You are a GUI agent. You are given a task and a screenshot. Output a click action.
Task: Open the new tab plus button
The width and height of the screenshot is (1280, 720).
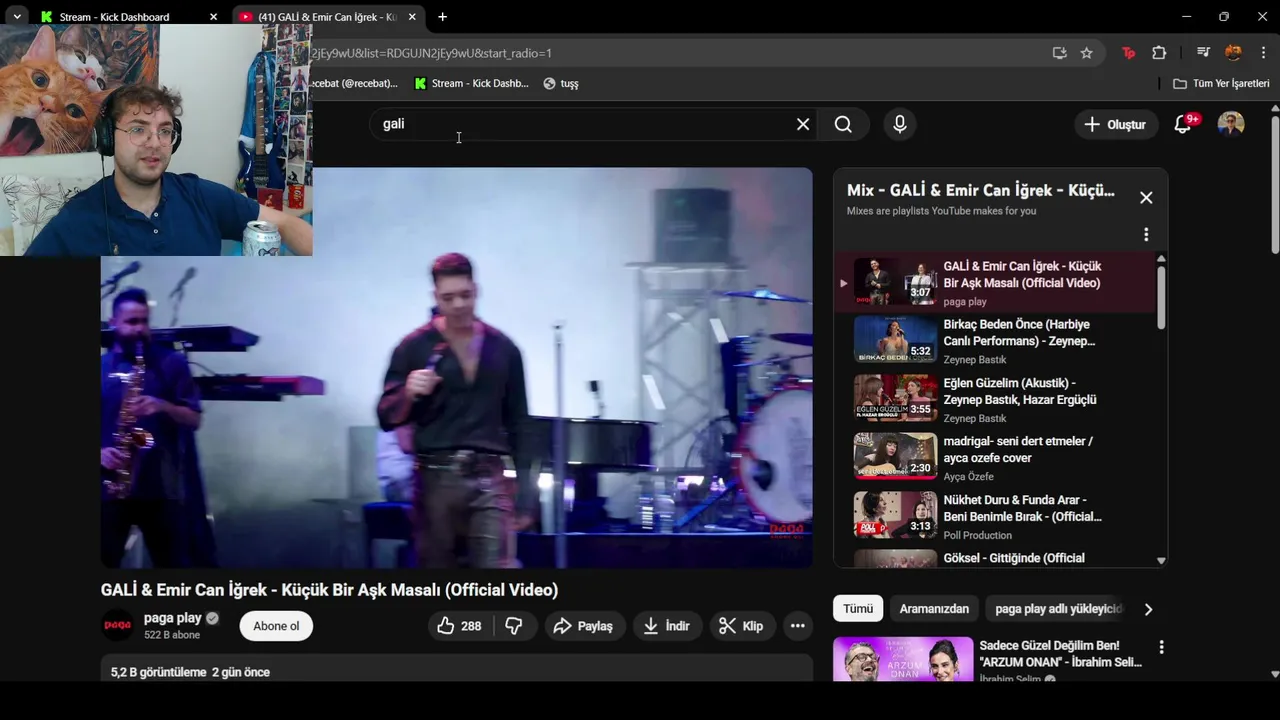point(442,17)
